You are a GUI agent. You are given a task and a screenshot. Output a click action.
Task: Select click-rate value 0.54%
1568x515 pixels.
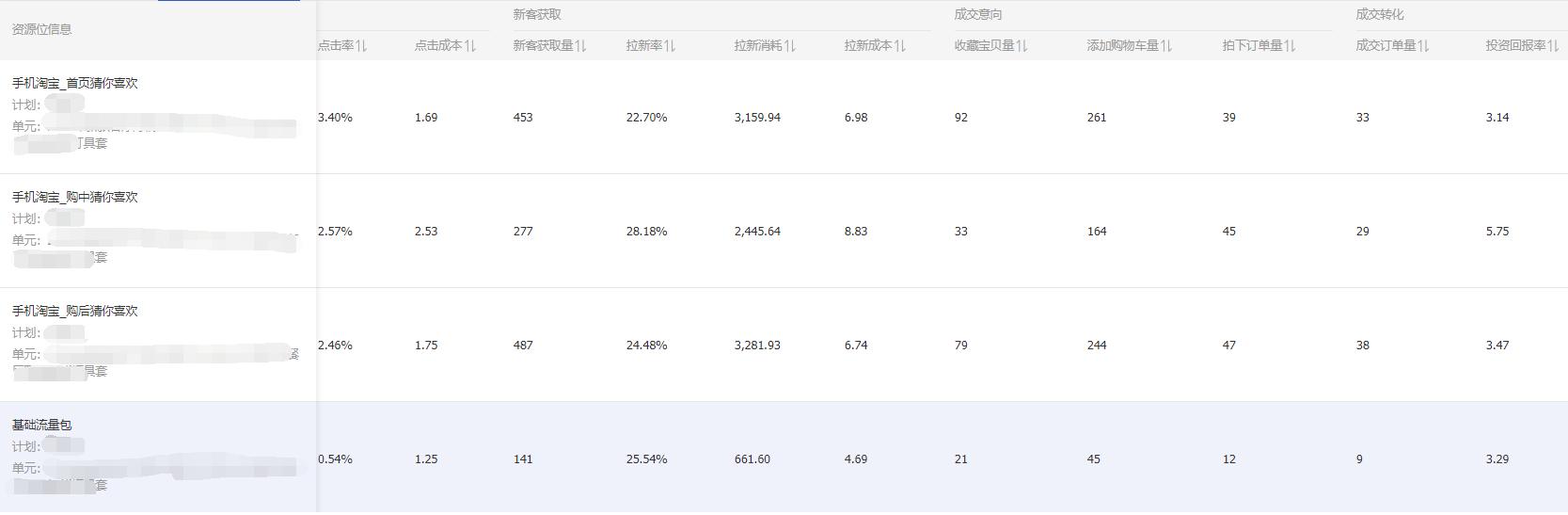tap(336, 459)
